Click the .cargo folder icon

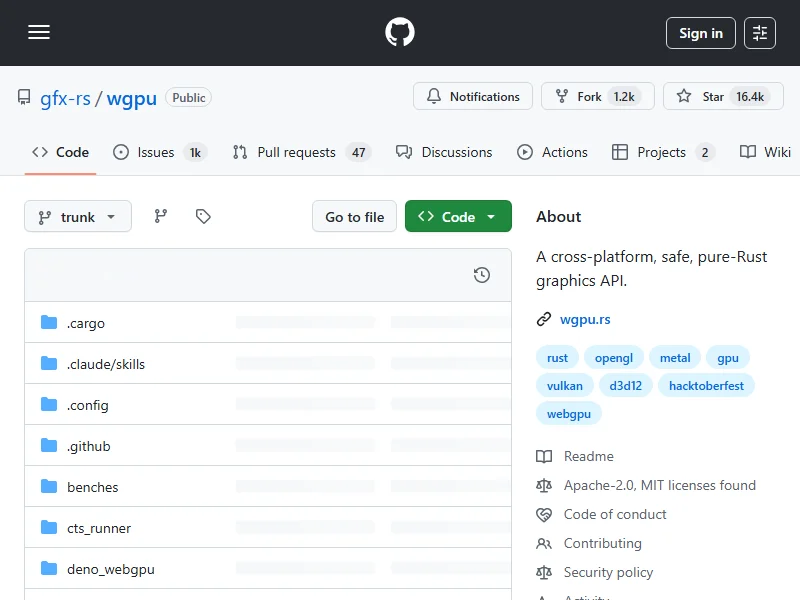coord(49,323)
